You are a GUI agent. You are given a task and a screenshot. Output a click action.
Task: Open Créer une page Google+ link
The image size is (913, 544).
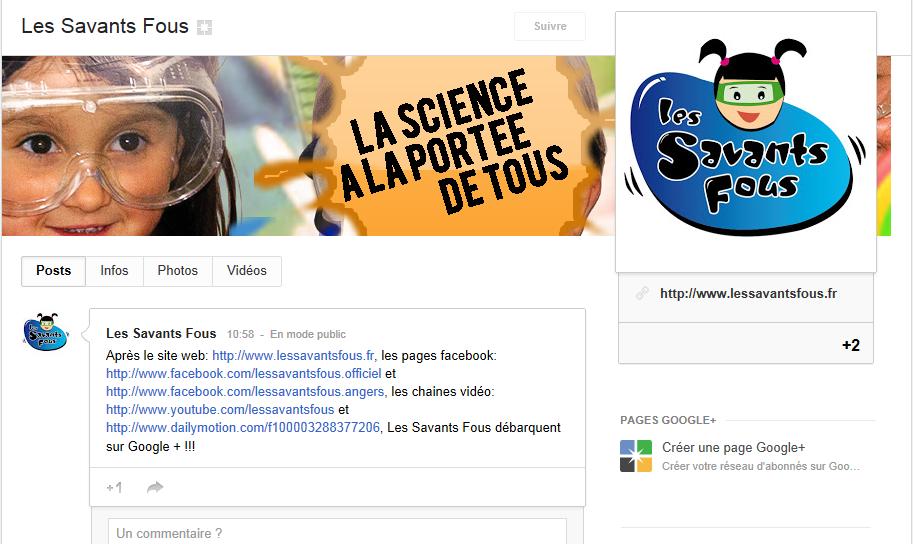coord(734,447)
